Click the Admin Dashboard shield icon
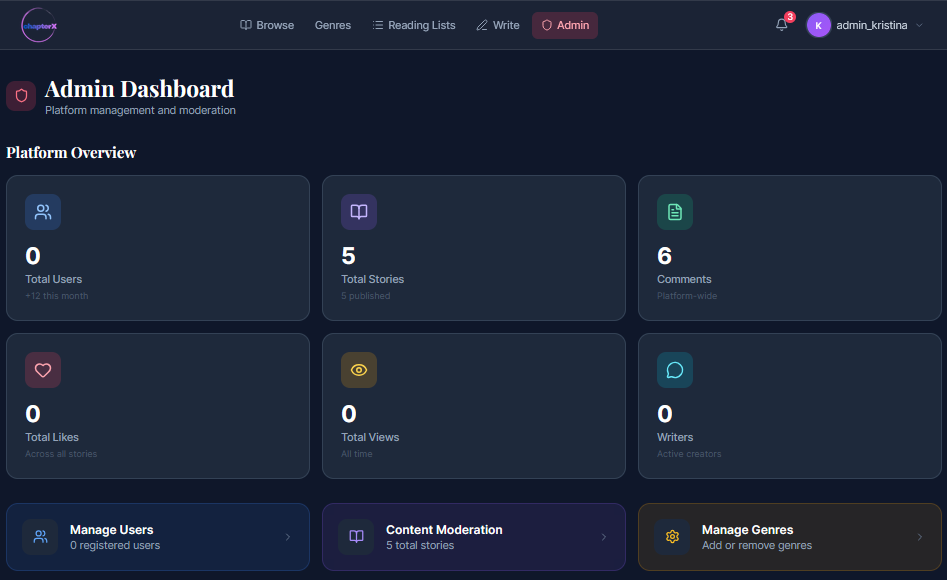947x580 pixels. [x=21, y=96]
